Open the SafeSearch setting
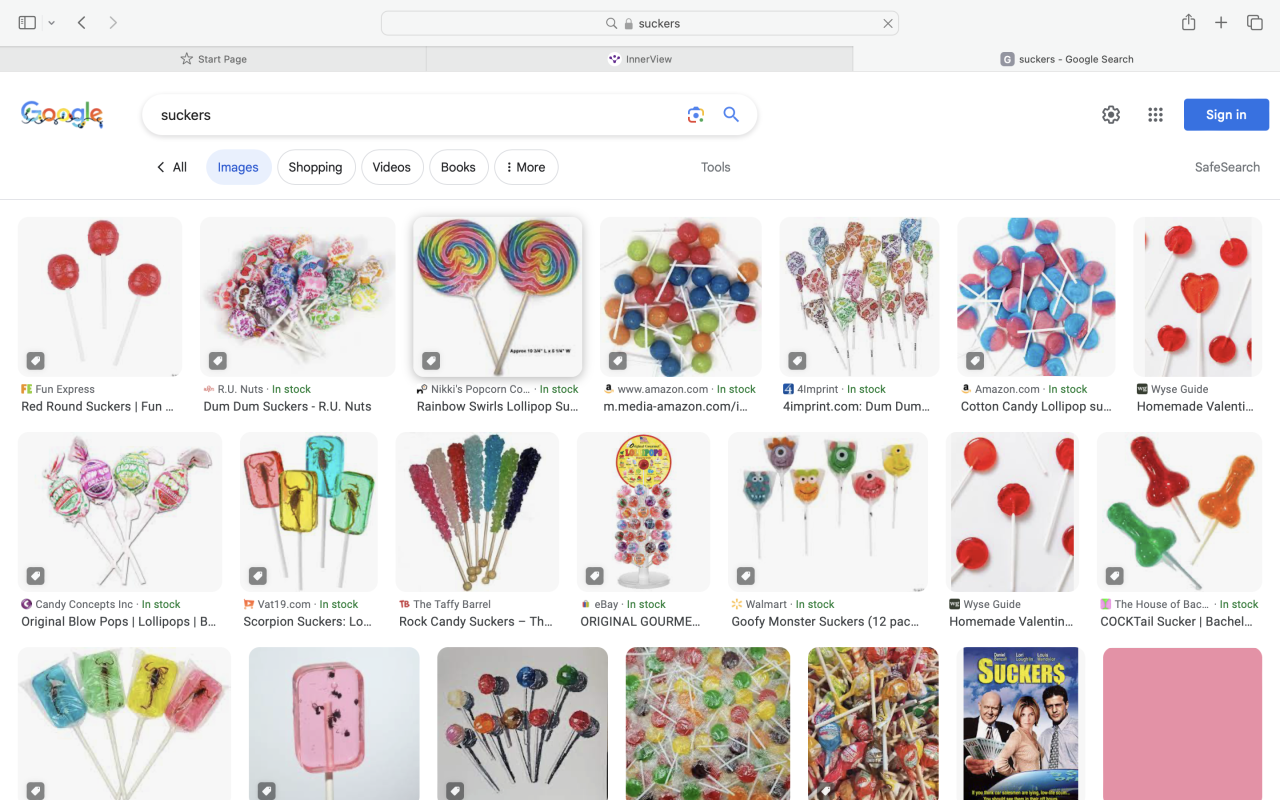 click(x=1227, y=168)
